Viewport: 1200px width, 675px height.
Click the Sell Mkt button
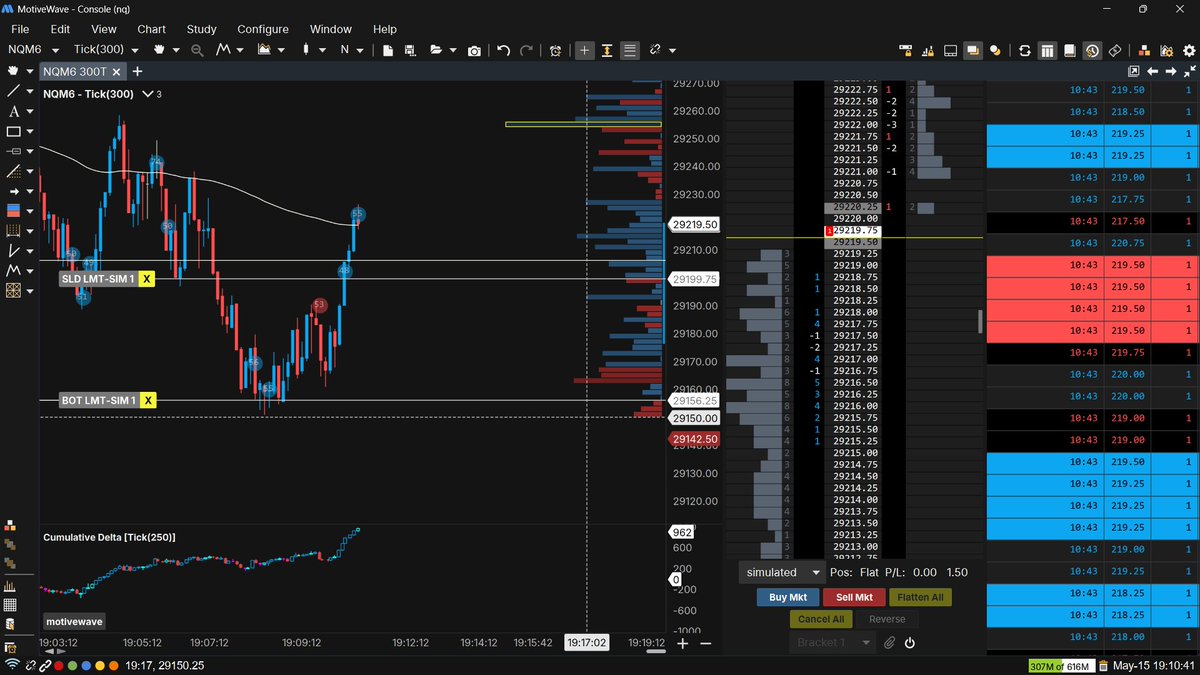[854, 597]
